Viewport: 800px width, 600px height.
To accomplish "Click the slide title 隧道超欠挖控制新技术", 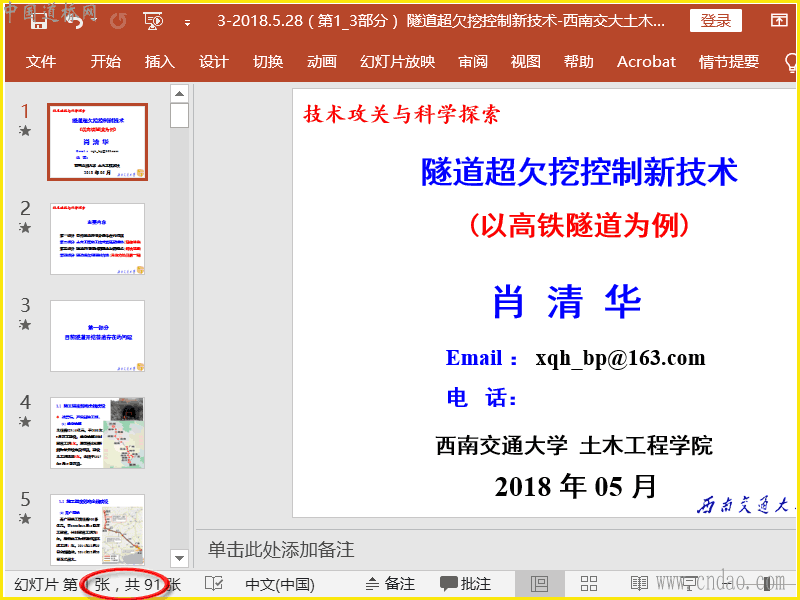I will pos(579,172).
